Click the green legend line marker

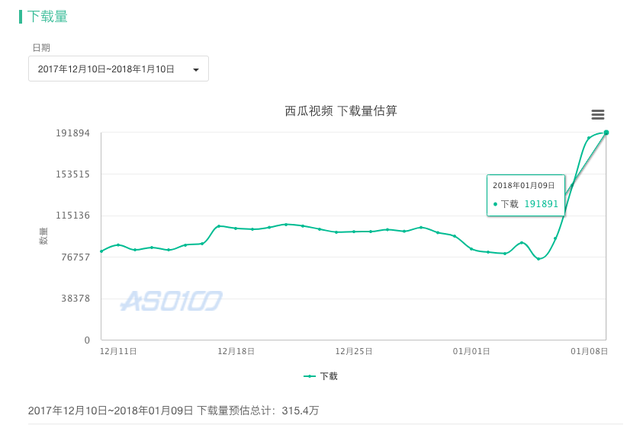[309, 376]
